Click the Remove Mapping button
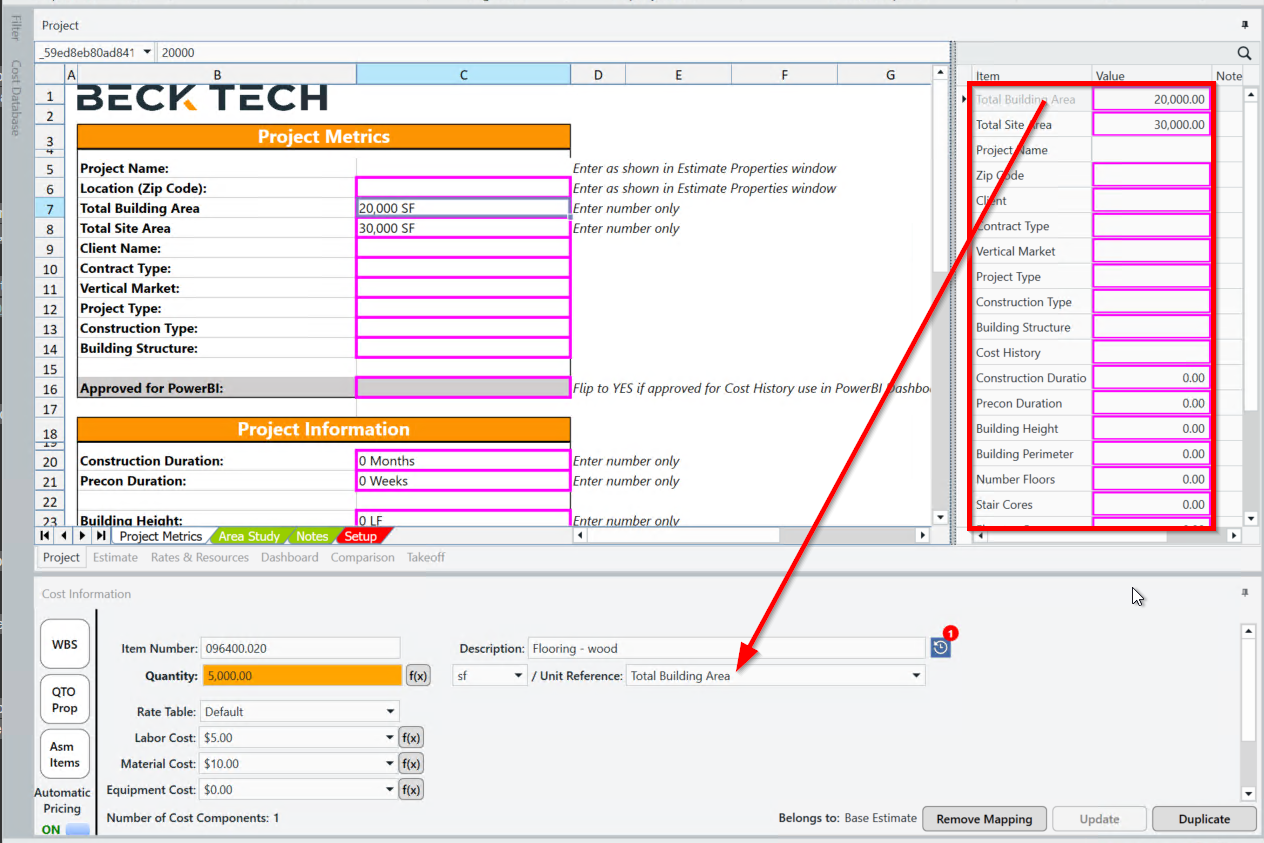Image resolution: width=1264 pixels, height=843 pixels. pos(983,819)
